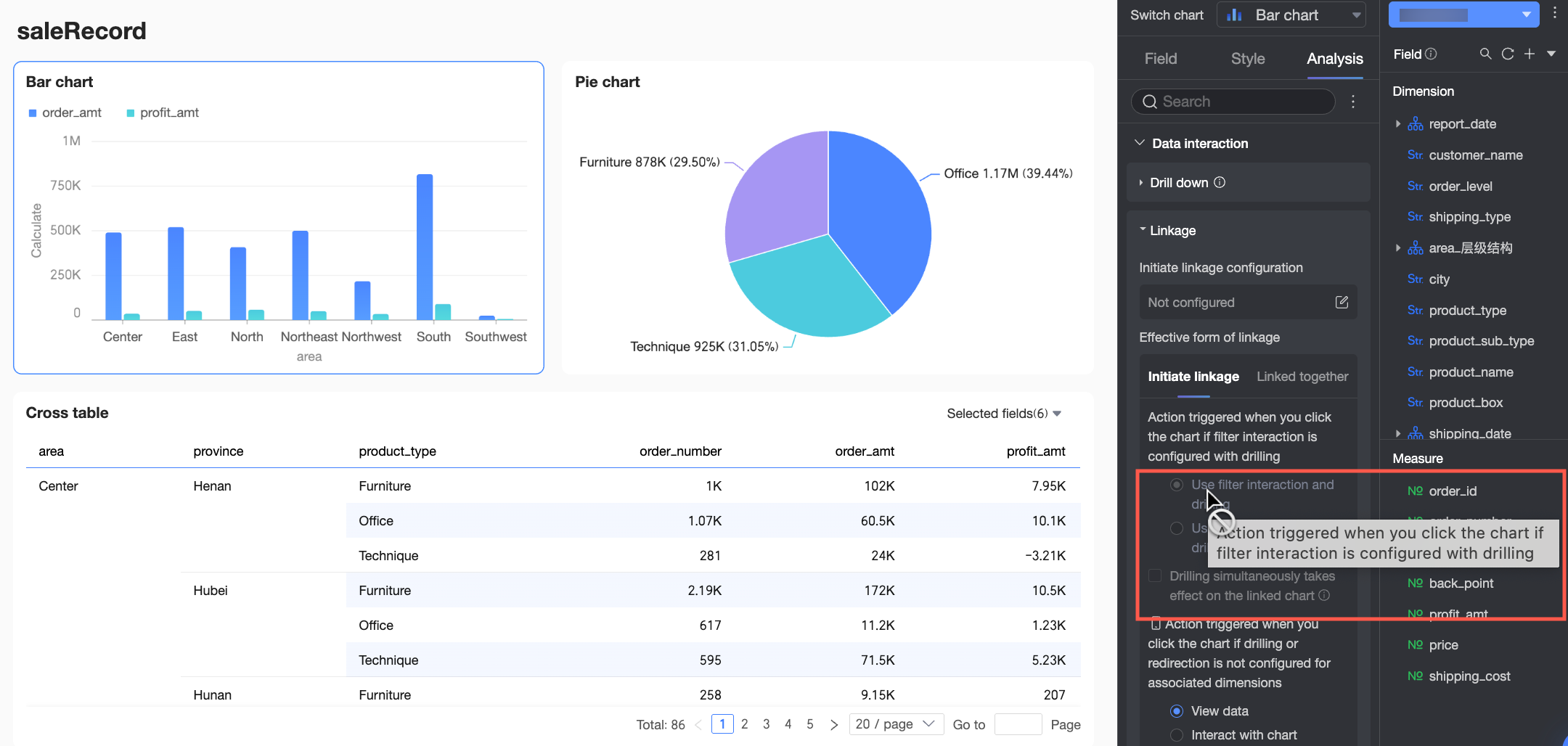Click the profit_amt legend color swatch

[131, 113]
